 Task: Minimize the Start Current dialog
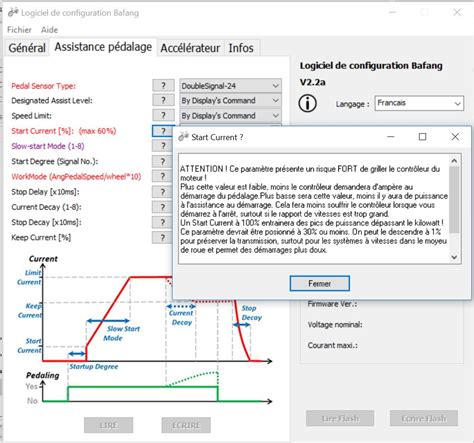391,137
